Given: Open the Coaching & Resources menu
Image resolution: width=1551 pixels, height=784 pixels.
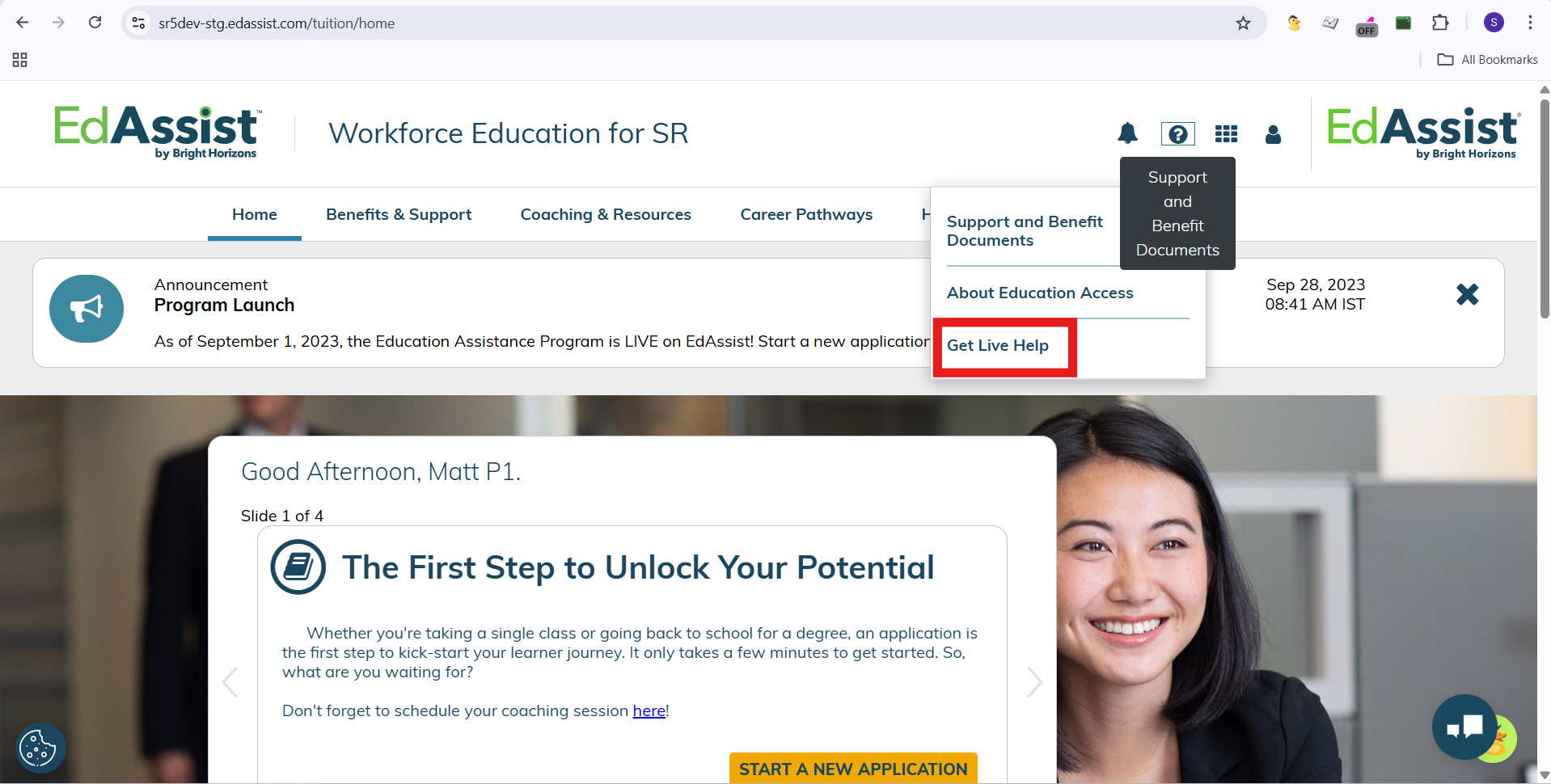Looking at the screenshot, I should pos(606,214).
